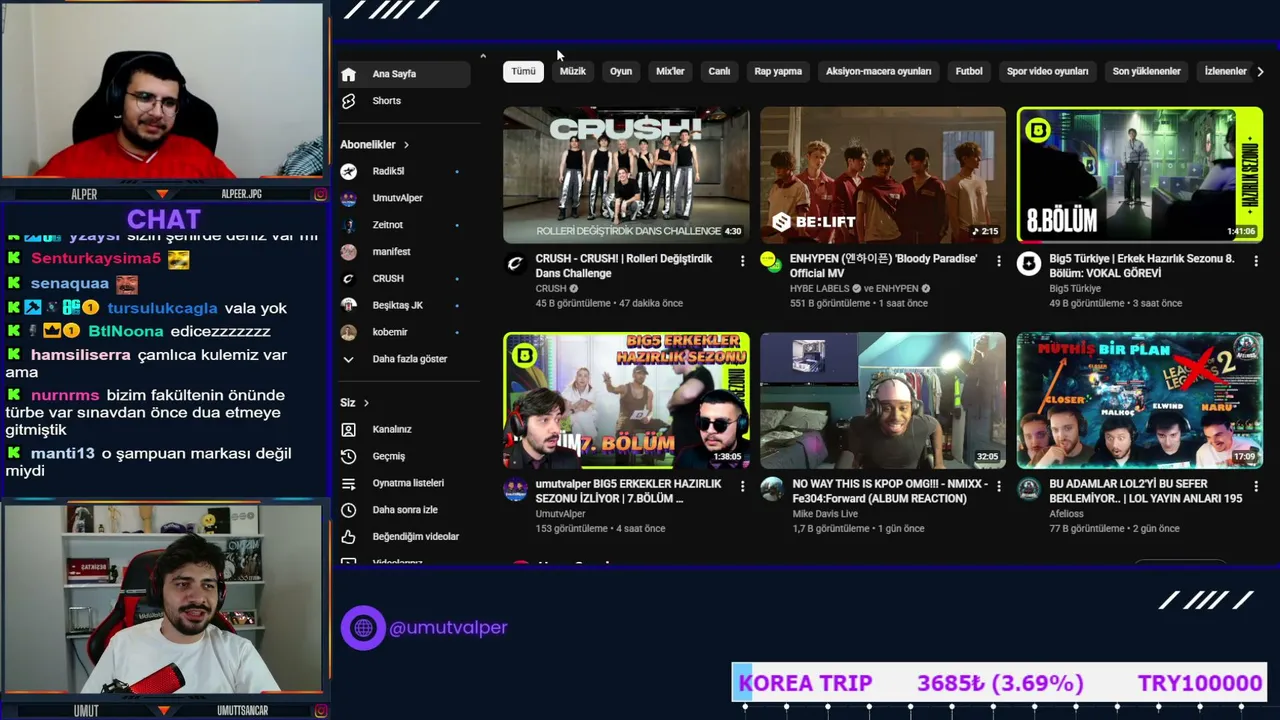Open Radik5l subscription avatar in sidebar
Image resolution: width=1280 pixels, height=720 pixels.
pyautogui.click(x=348, y=171)
